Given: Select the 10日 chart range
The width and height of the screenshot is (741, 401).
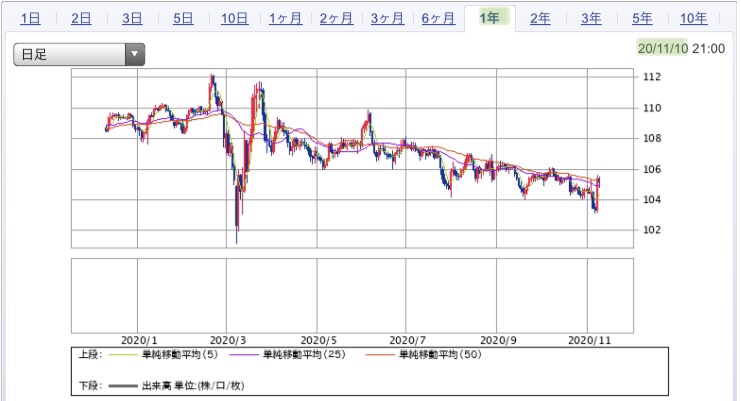Looking at the screenshot, I should click(x=235, y=18).
